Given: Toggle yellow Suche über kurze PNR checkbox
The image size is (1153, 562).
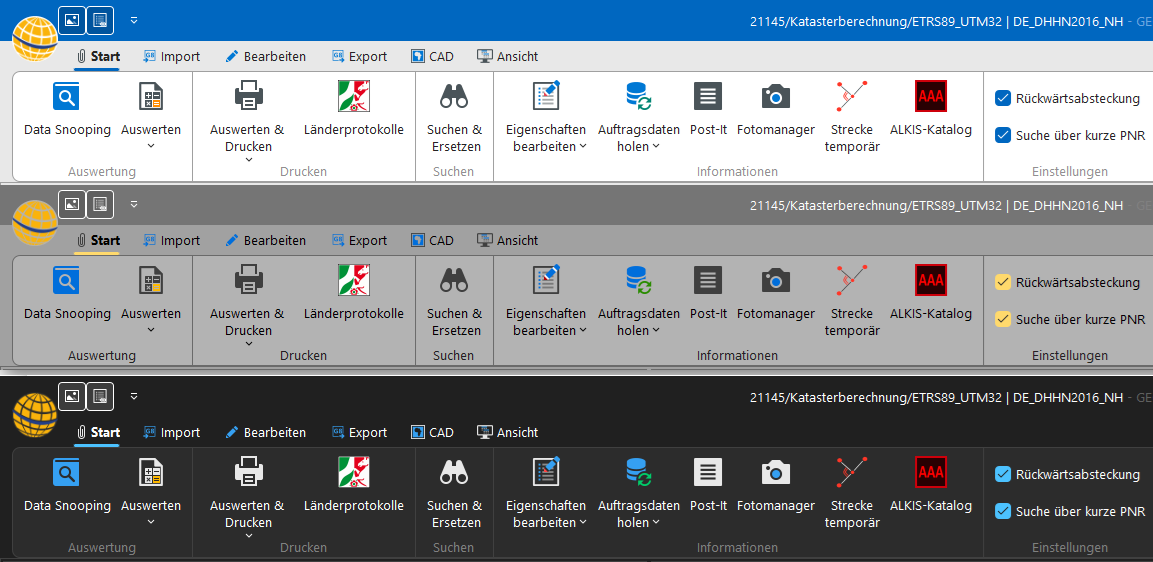Looking at the screenshot, I should coord(1002,319).
